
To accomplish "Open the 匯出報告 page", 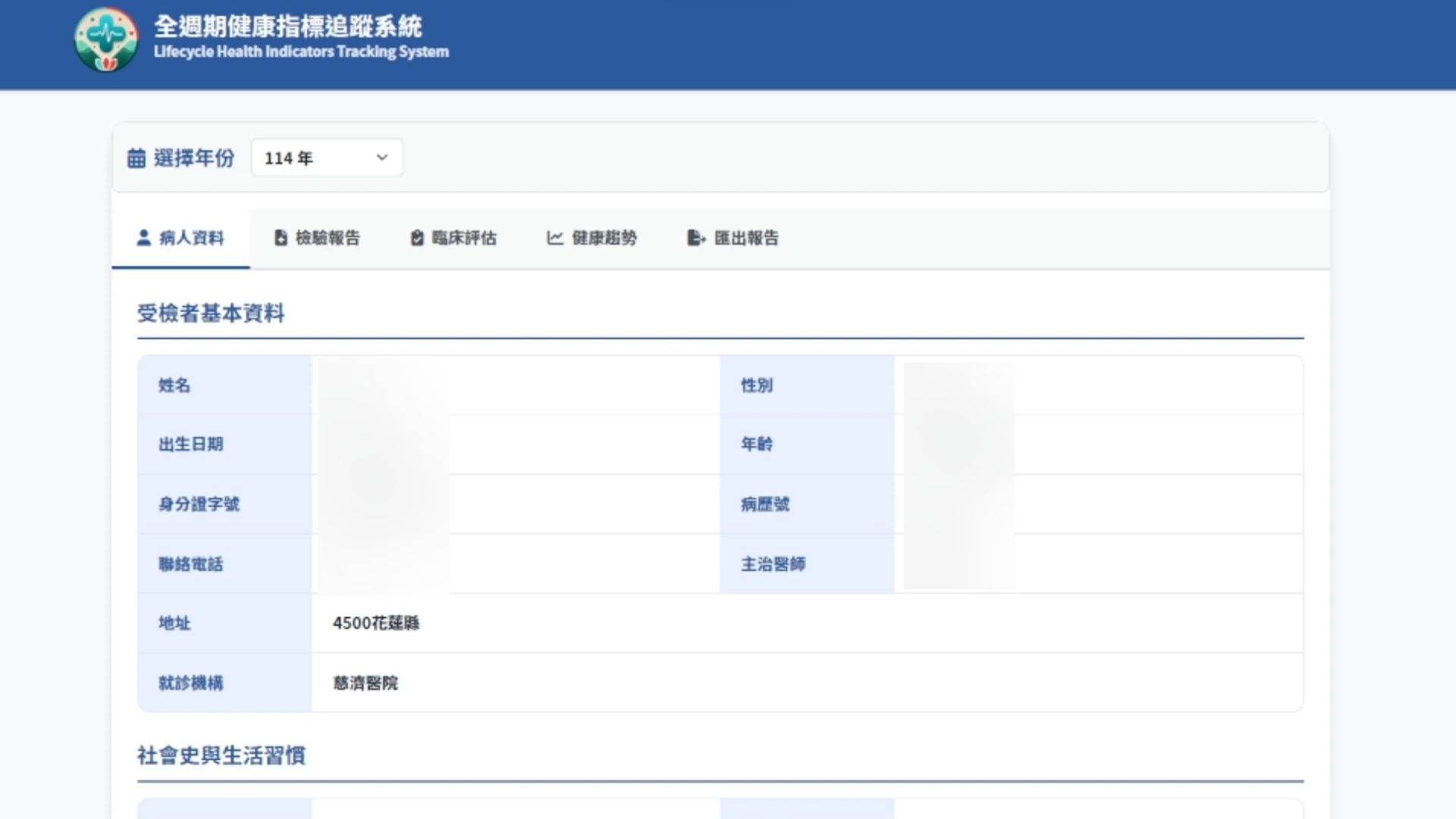I will 745,238.
